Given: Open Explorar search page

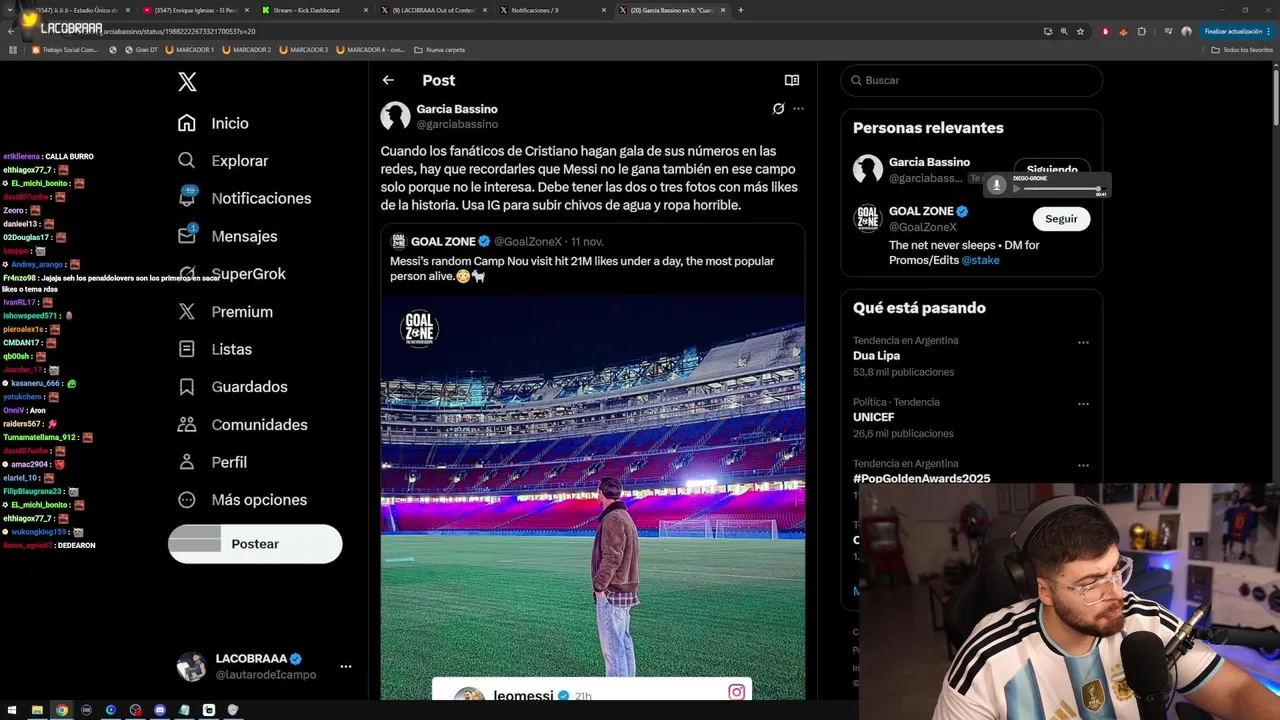Looking at the screenshot, I should pos(222,161).
